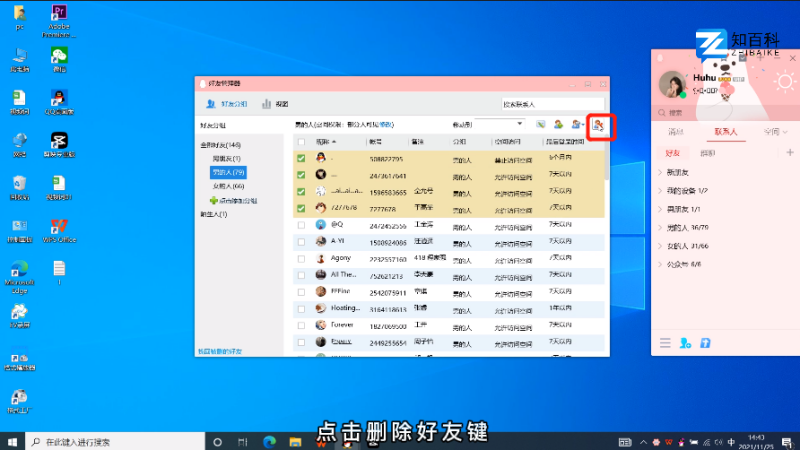Viewport: 800px width, 450px height.
Task: Tick the checkbox for friend Agony
Action: coord(301,258)
